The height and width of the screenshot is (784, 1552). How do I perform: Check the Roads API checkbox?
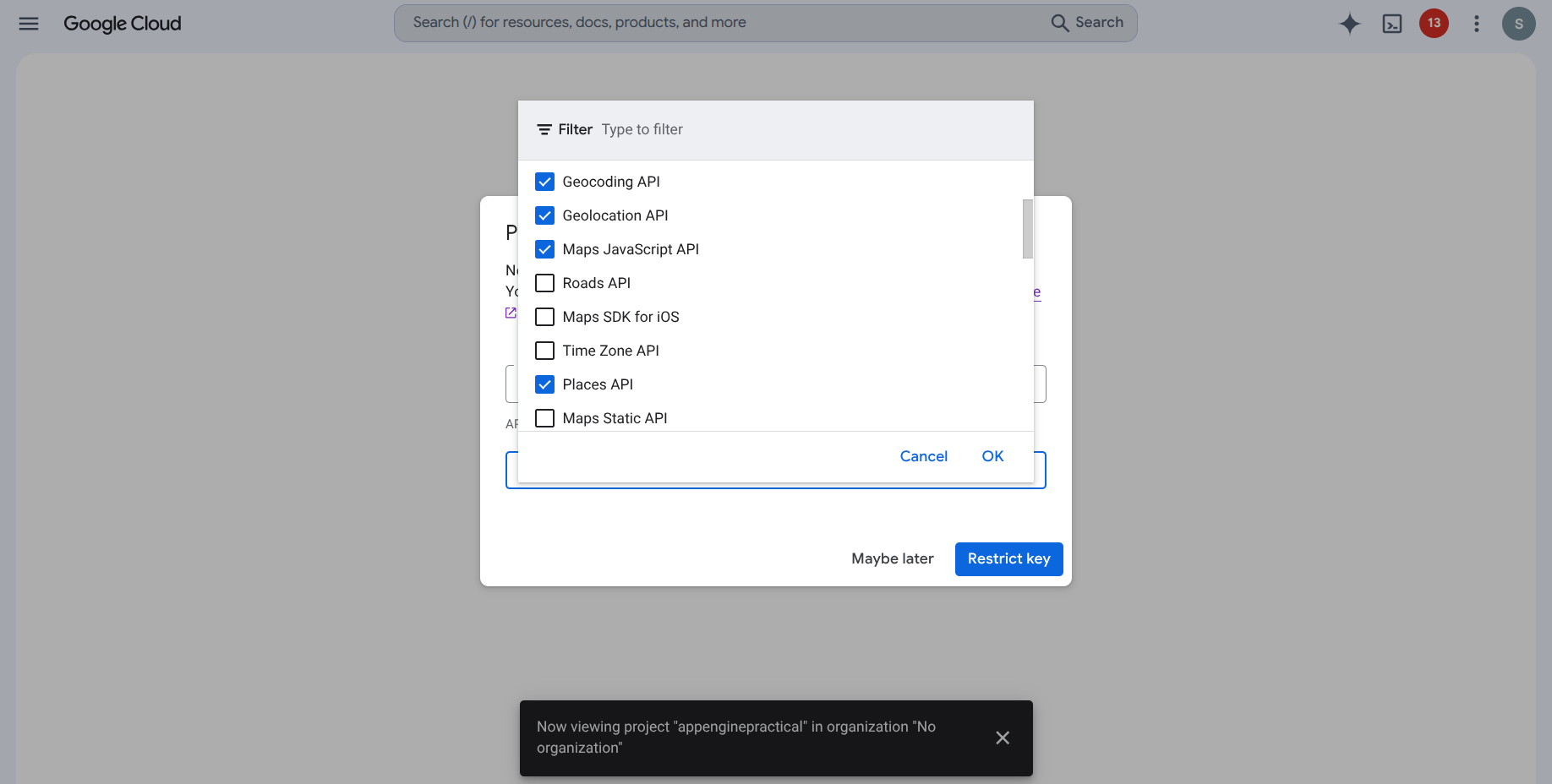545,283
